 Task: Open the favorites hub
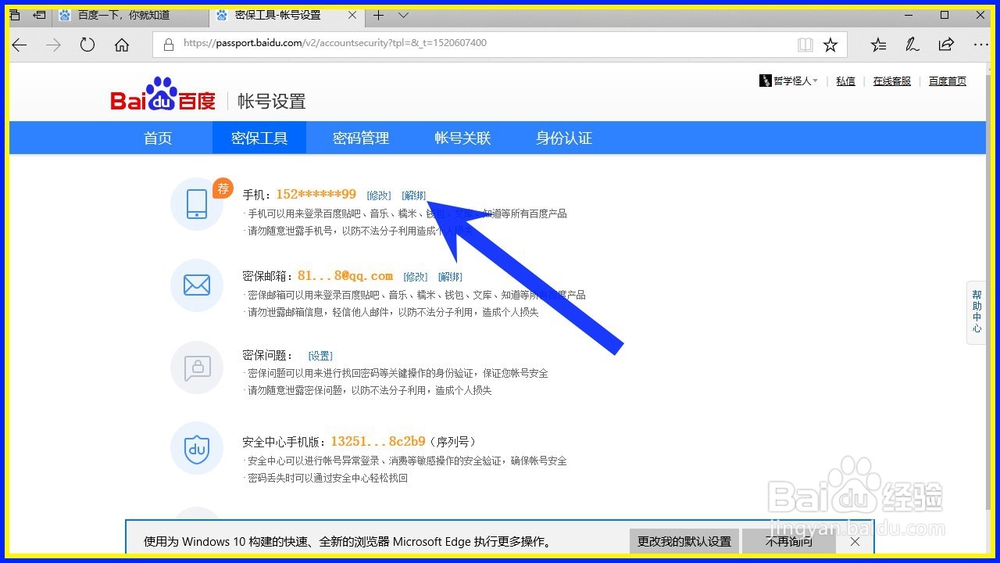coord(878,44)
